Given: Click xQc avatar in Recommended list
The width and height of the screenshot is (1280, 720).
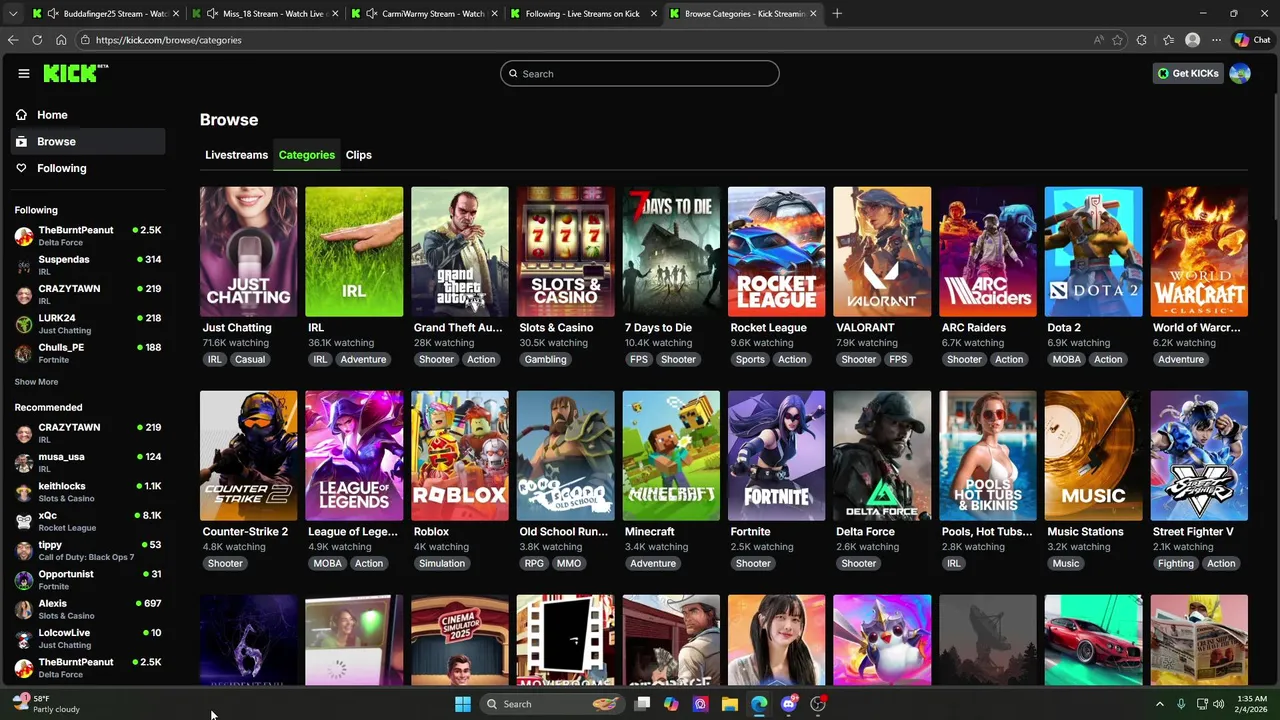Looking at the screenshot, I should click(x=24, y=521).
